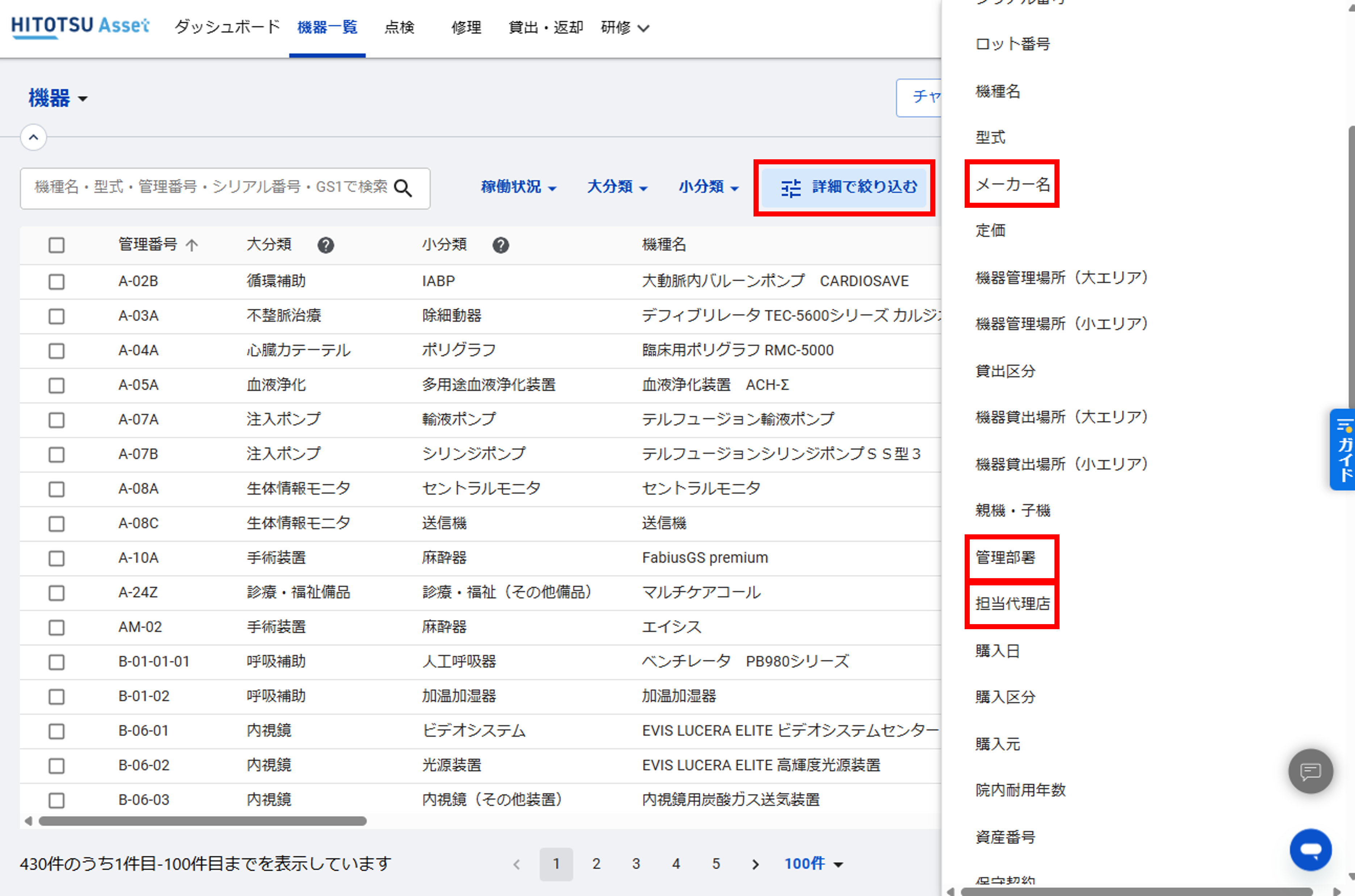Go to page 2
This screenshot has height=896, width=1355.
coord(596,864)
